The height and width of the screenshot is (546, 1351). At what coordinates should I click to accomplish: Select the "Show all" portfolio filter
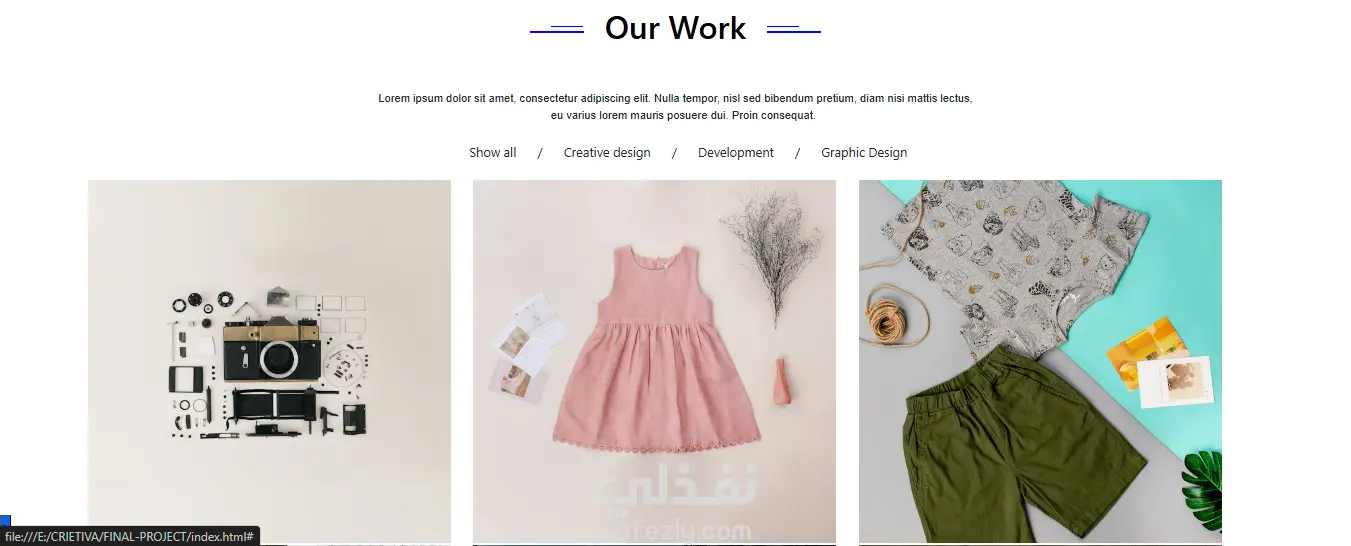point(492,153)
